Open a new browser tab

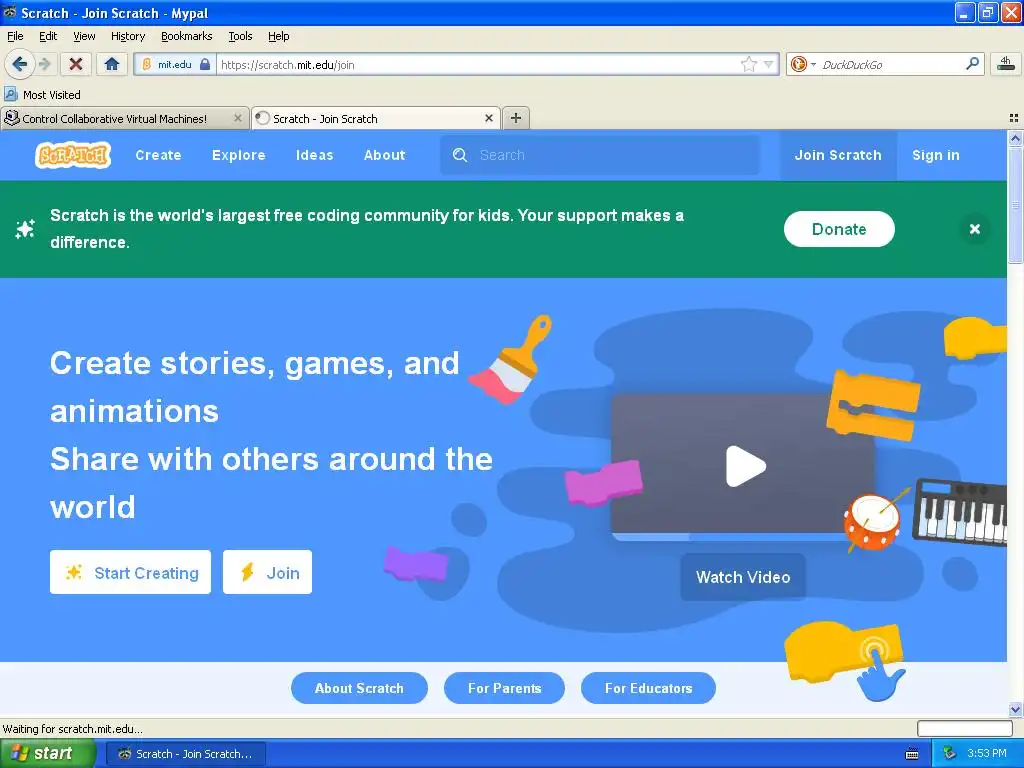(x=516, y=118)
